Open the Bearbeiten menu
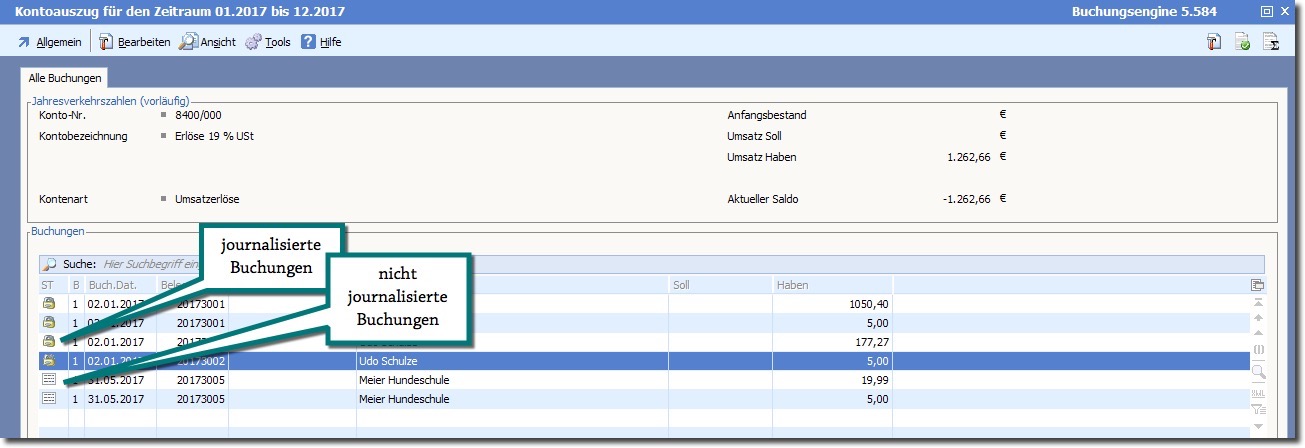 [135, 42]
